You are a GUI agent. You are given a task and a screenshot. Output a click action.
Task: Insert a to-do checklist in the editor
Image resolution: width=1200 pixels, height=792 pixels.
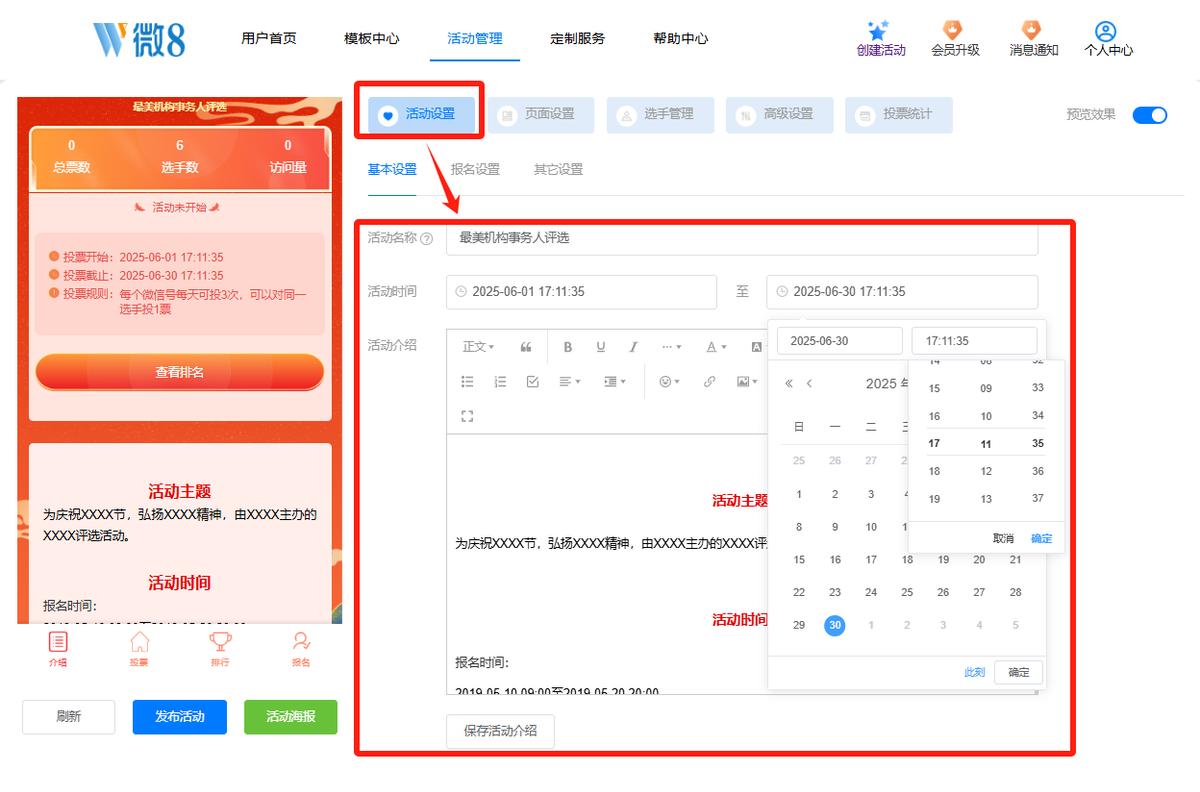point(532,381)
